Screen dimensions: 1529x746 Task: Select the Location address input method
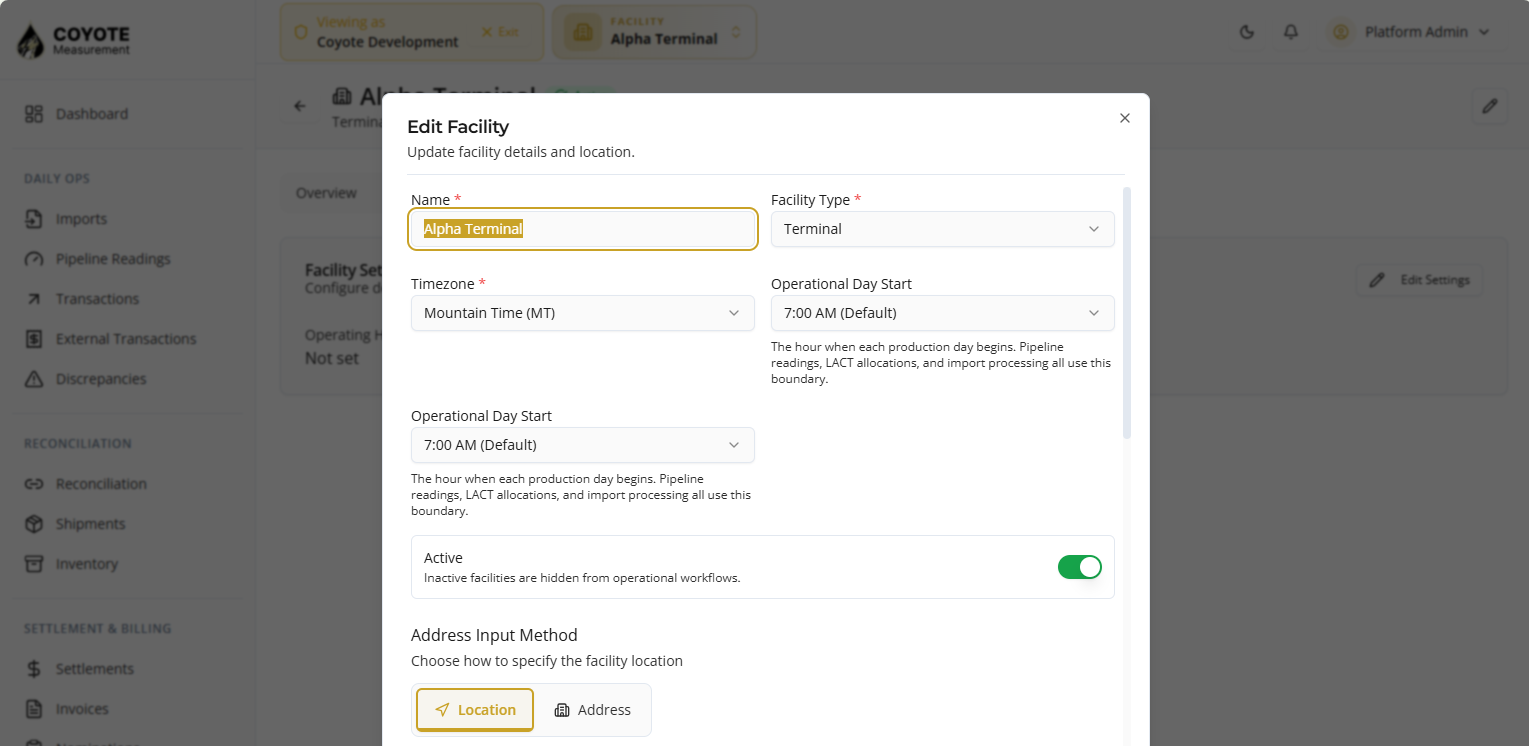[475, 710]
